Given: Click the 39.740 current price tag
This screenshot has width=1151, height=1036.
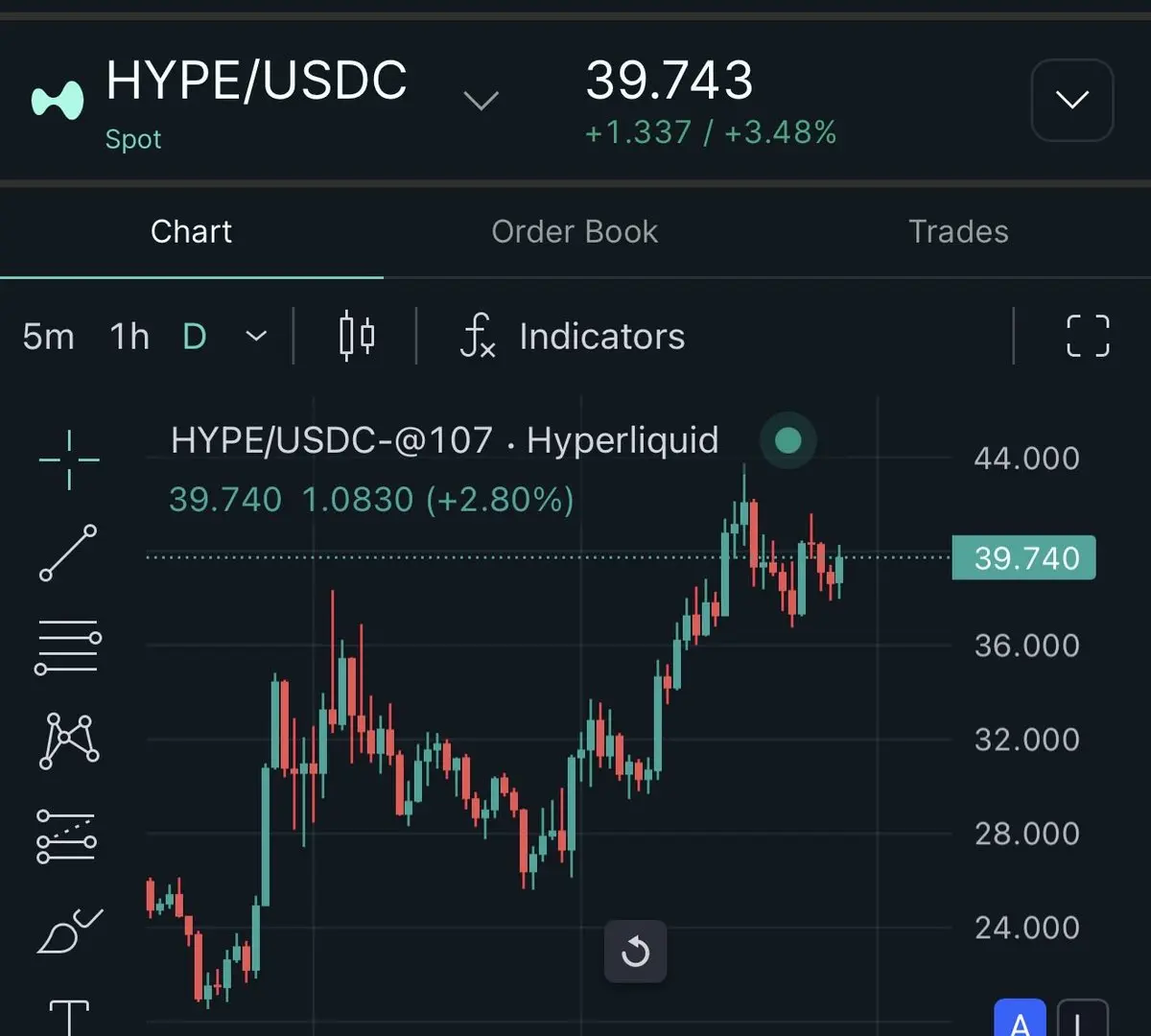Looking at the screenshot, I should (1023, 557).
